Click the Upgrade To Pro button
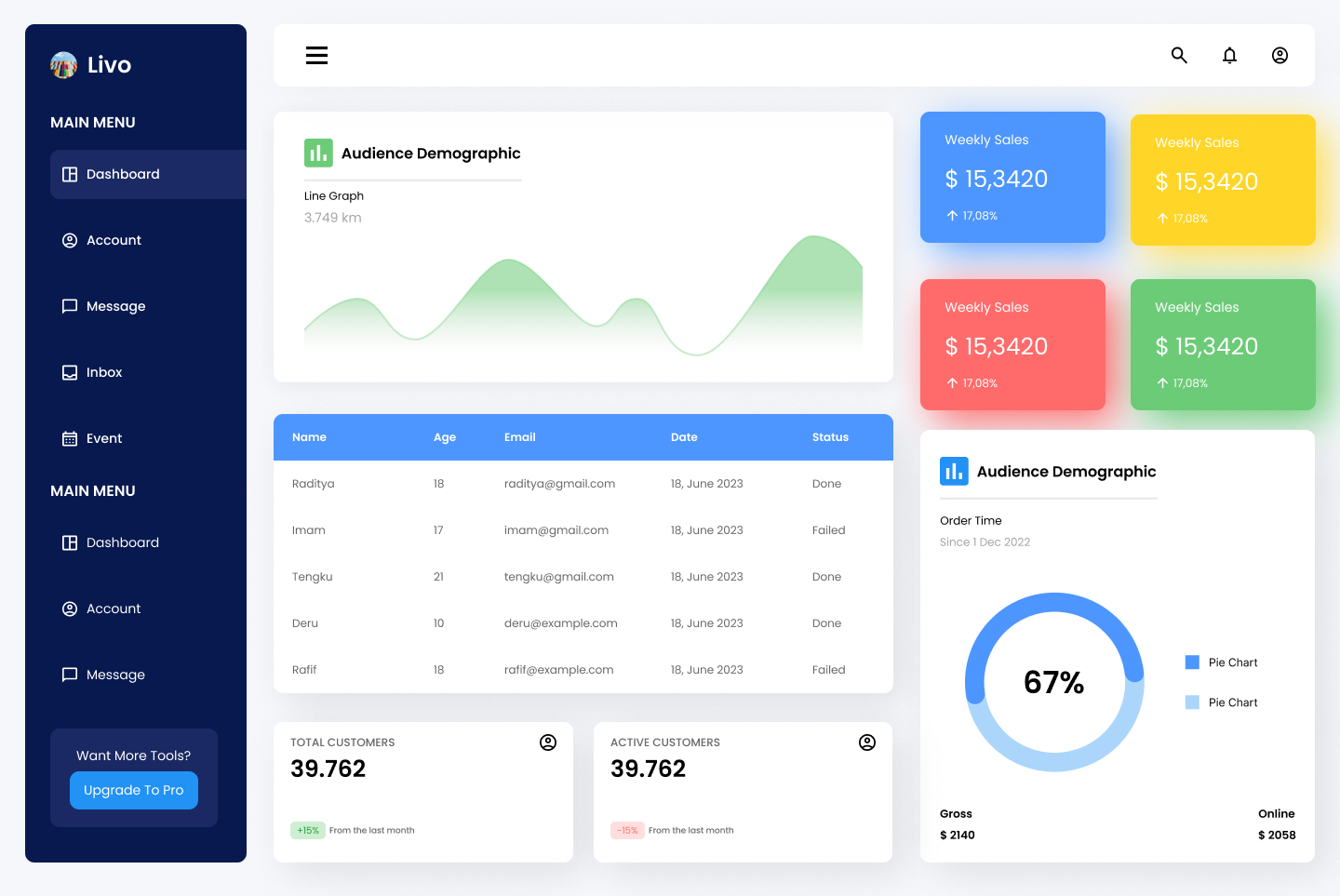Image resolution: width=1340 pixels, height=896 pixels. [x=134, y=790]
